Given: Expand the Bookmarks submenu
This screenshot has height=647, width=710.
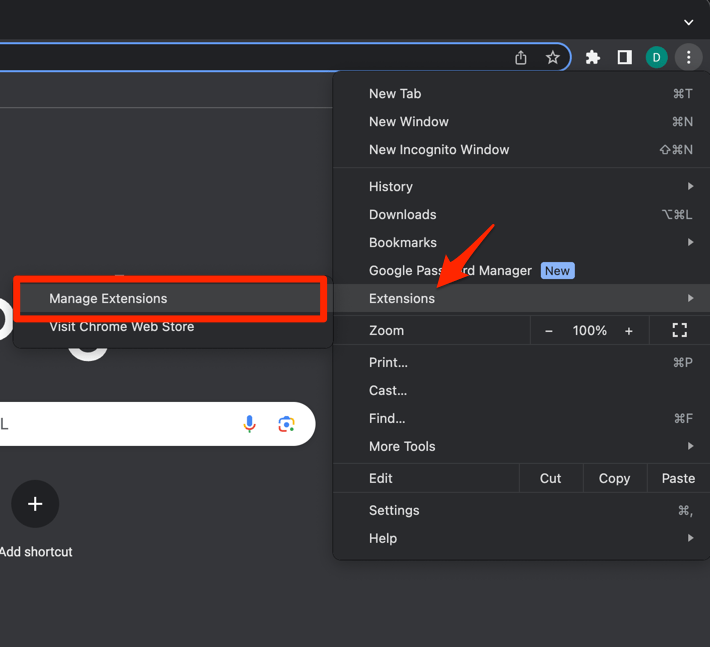Looking at the screenshot, I should (521, 243).
